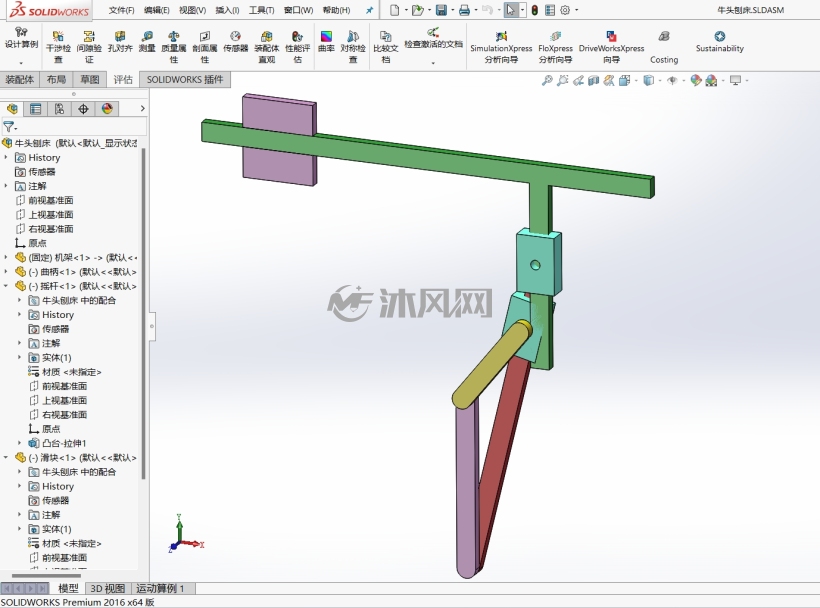Switch to the PropertyManager tab icon
820x608 pixels.
[x=36, y=109]
